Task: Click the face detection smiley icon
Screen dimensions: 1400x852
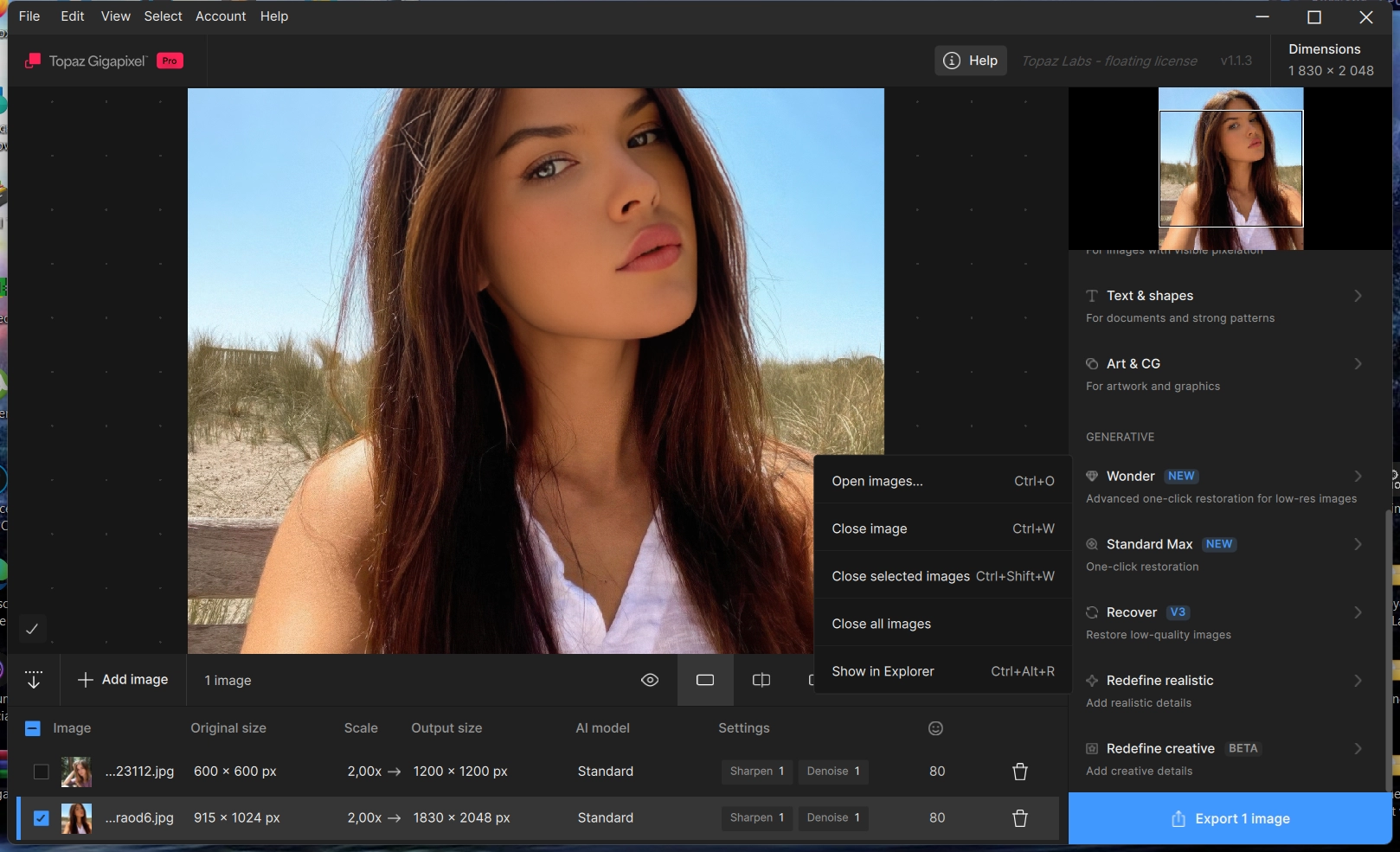Action: 935,728
